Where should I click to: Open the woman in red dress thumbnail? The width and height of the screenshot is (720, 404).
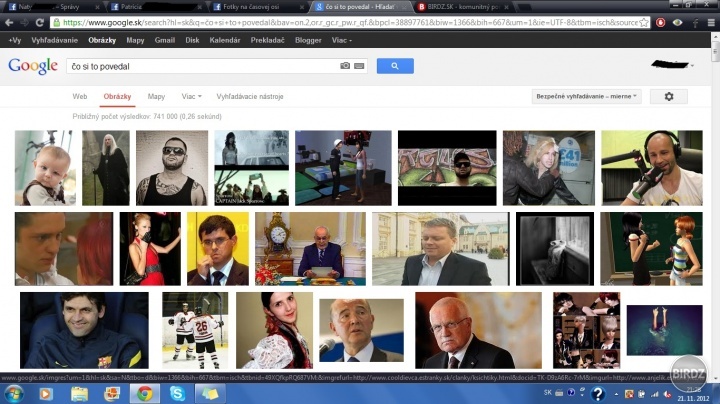pyautogui.click(x=150, y=248)
